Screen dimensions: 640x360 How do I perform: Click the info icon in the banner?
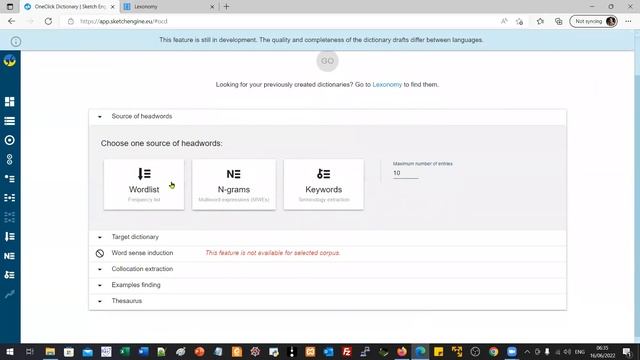(x=16, y=41)
